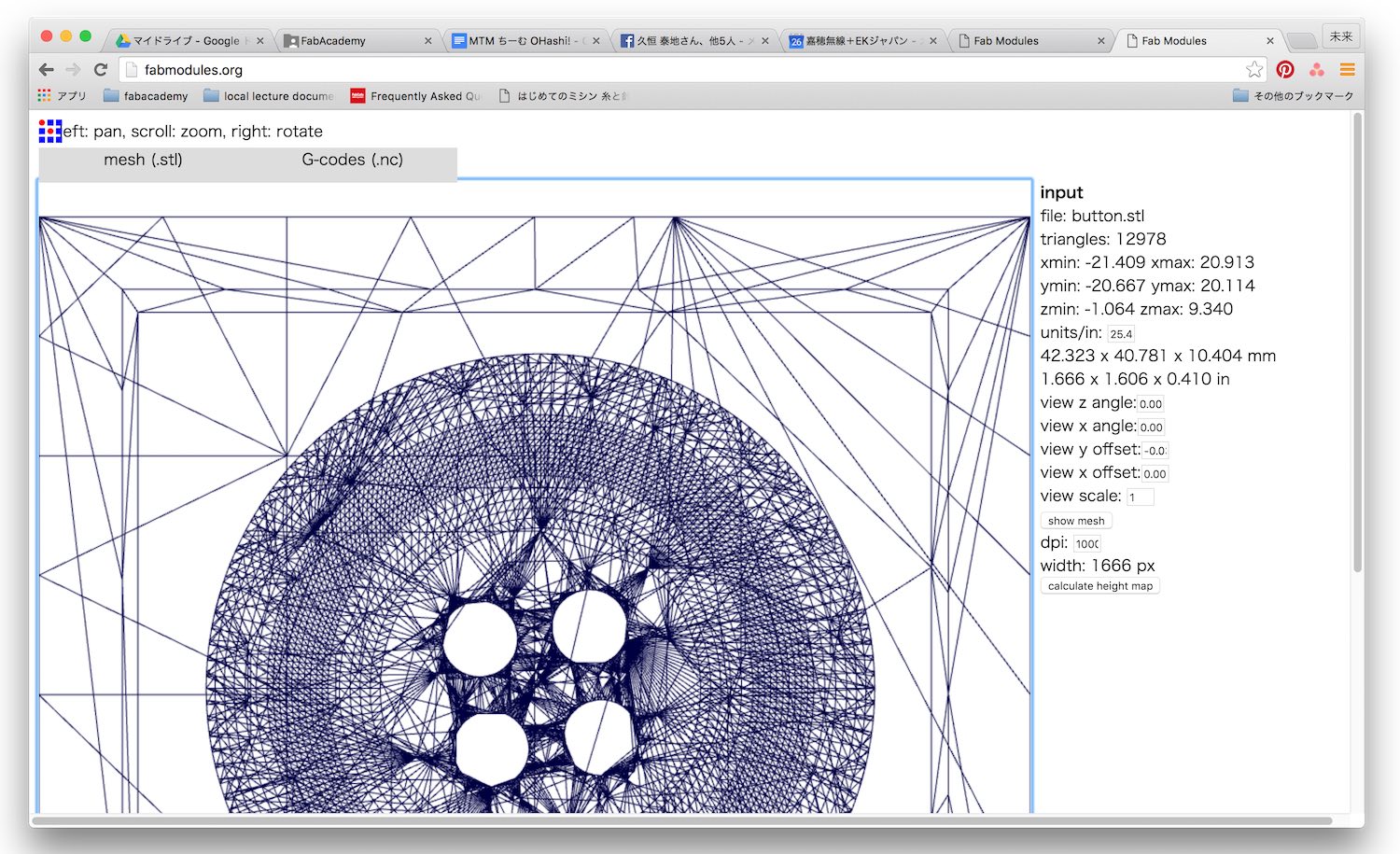Open a new browser tab
Viewport: 1400px width, 854px height.
tap(1301, 40)
